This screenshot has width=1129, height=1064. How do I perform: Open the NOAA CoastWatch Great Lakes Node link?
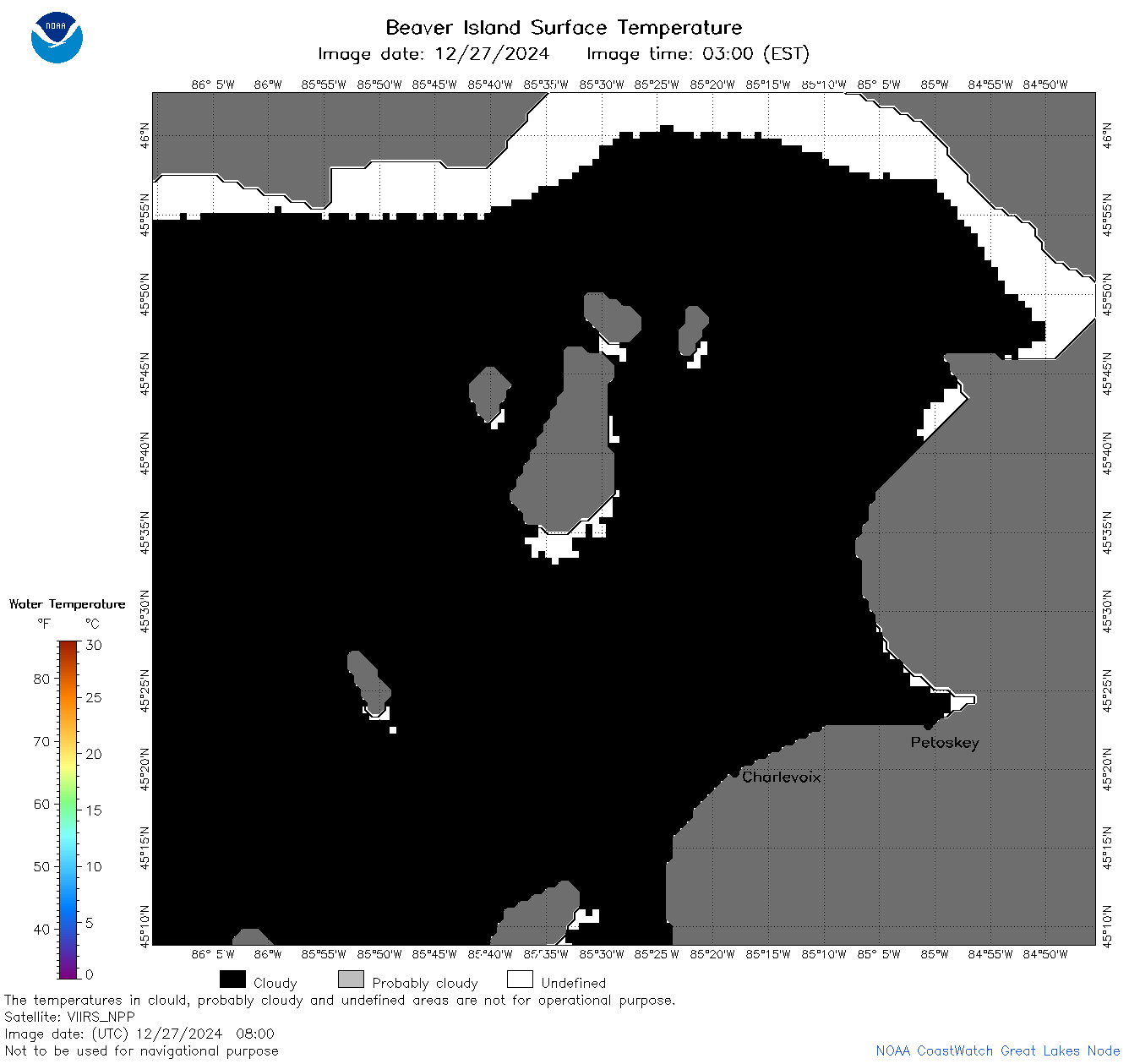pos(997,1050)
